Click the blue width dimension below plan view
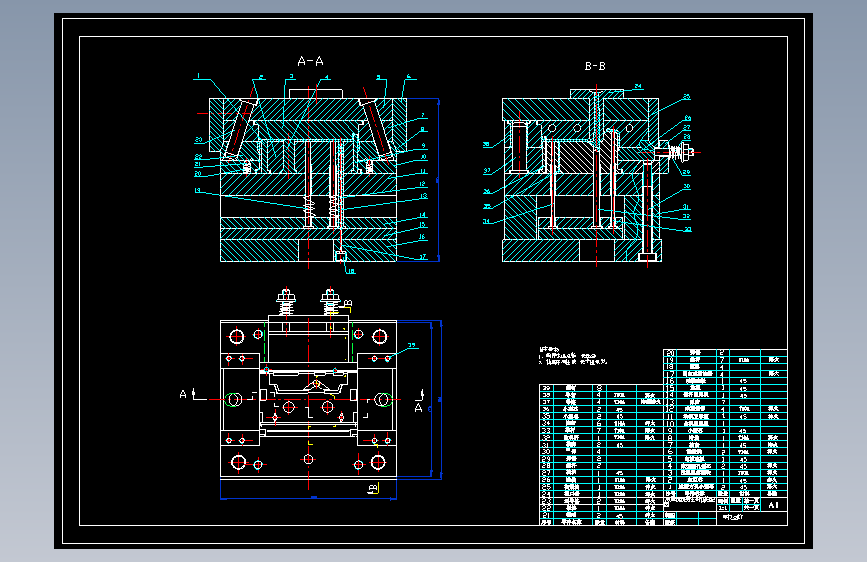This screenshot has height=562, width=867. pos(309,498)
